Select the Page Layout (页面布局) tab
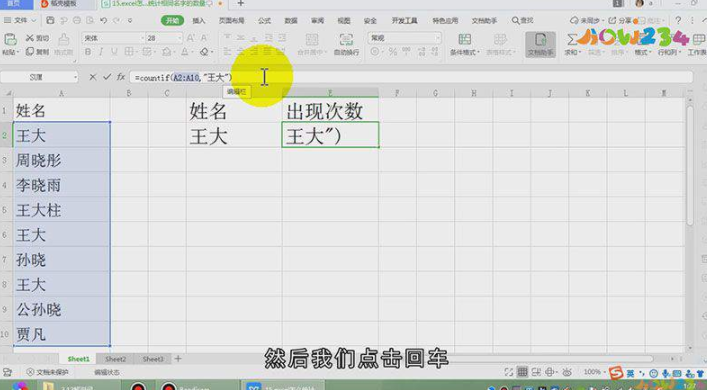 tap(231, 21)
